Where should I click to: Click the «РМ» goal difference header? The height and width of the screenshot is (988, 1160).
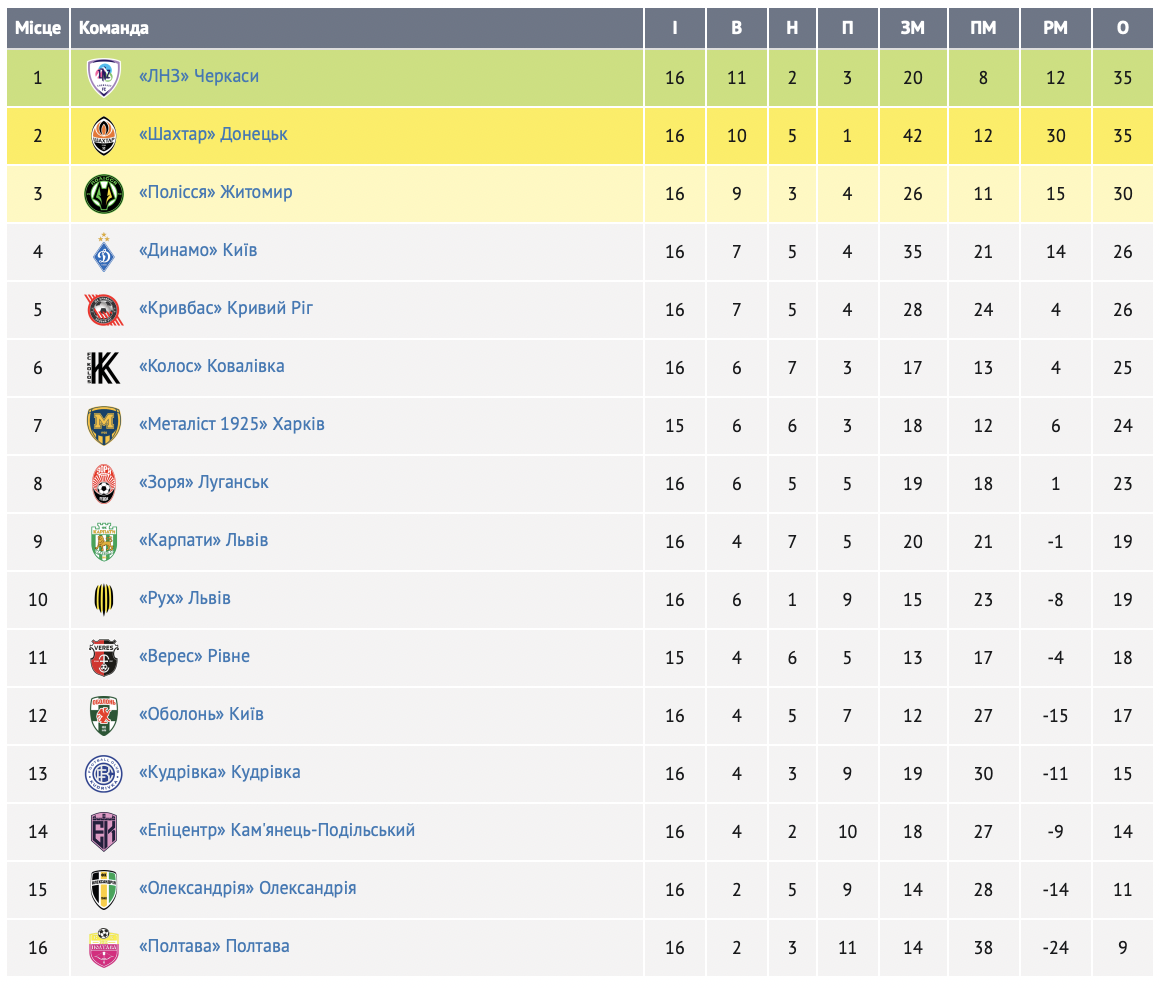(x=1056, y=28)
